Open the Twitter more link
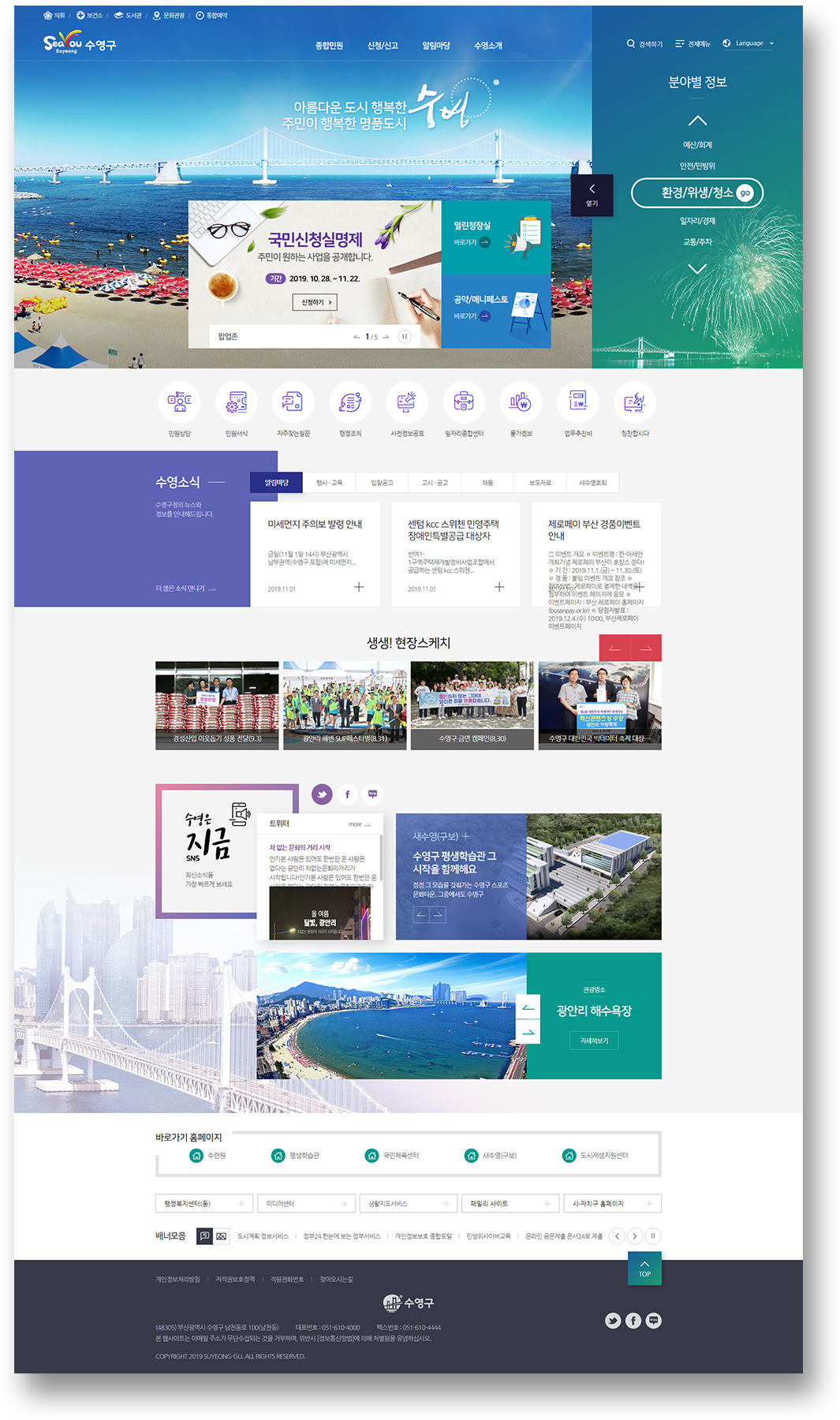This screenshot has width=840, height=1420. tap(360, 824)
